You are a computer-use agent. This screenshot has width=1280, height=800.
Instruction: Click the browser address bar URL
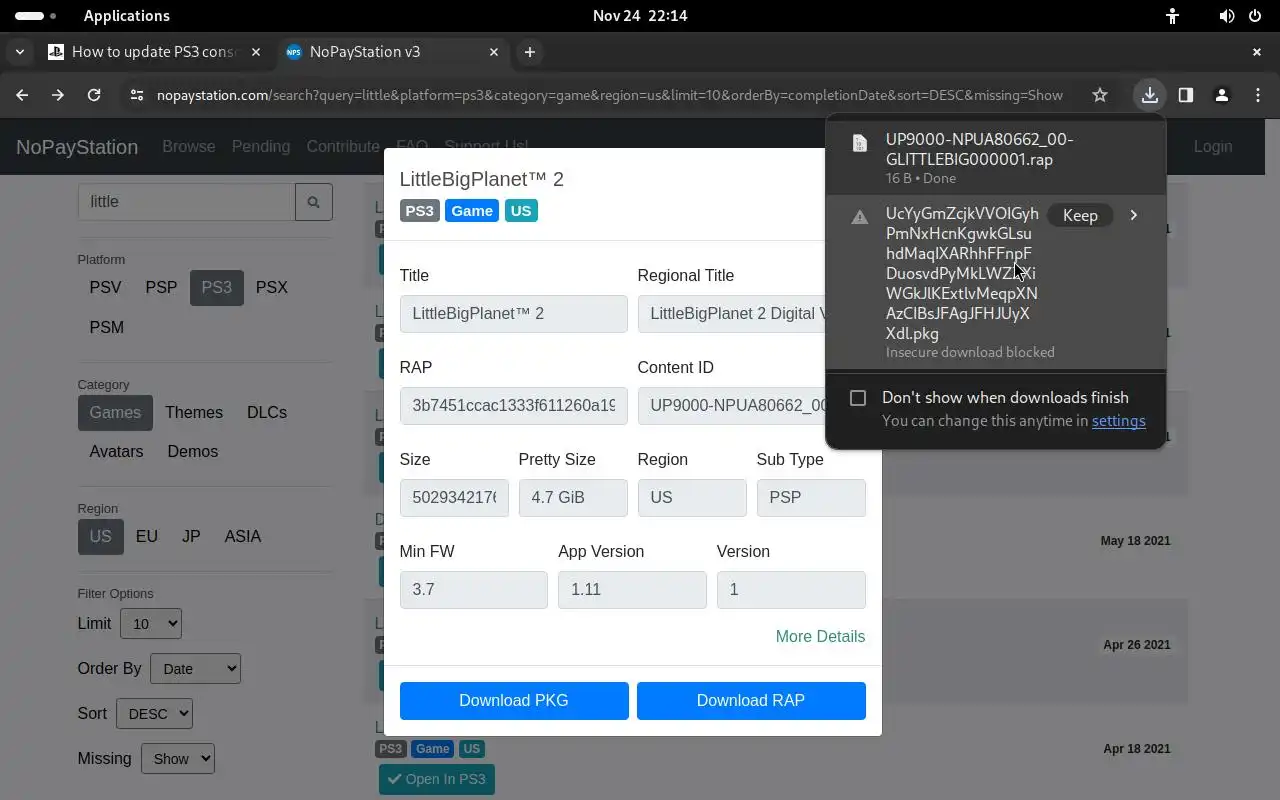tap(610, 95)
